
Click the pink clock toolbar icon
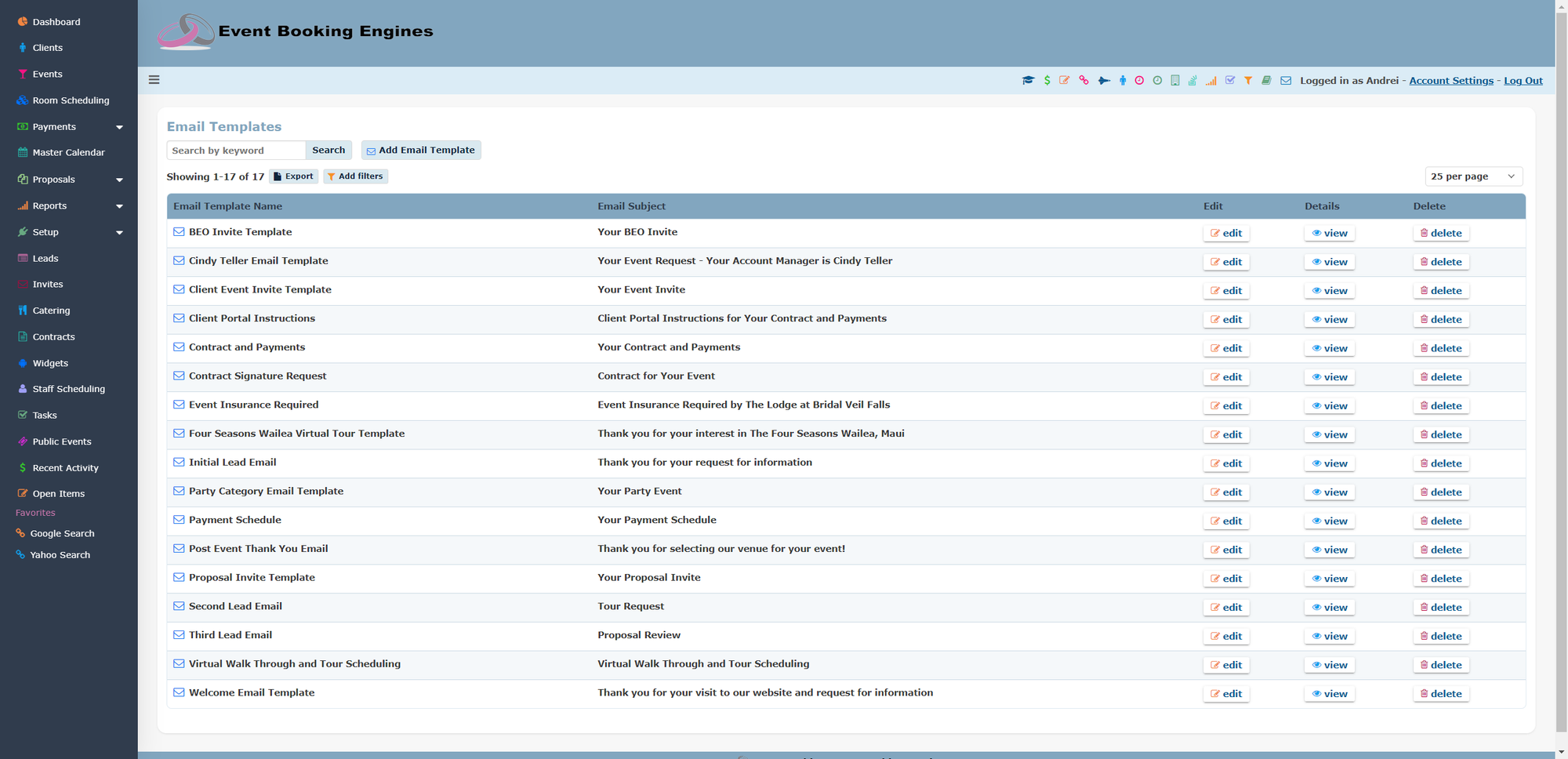pos(1139,80)
